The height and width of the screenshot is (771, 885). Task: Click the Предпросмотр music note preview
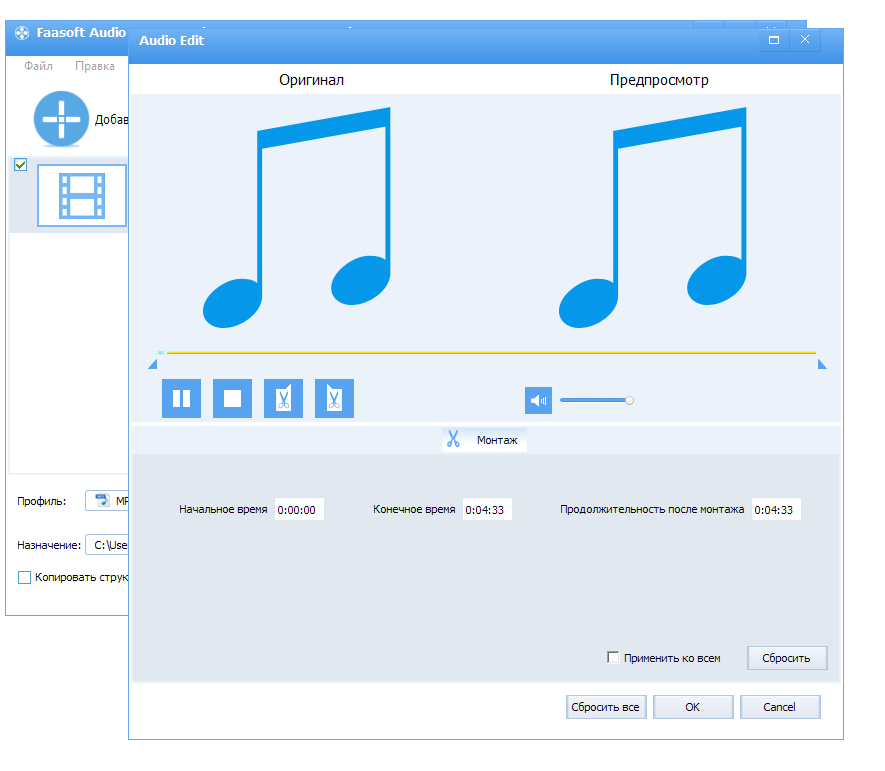[x=653, y=217]
